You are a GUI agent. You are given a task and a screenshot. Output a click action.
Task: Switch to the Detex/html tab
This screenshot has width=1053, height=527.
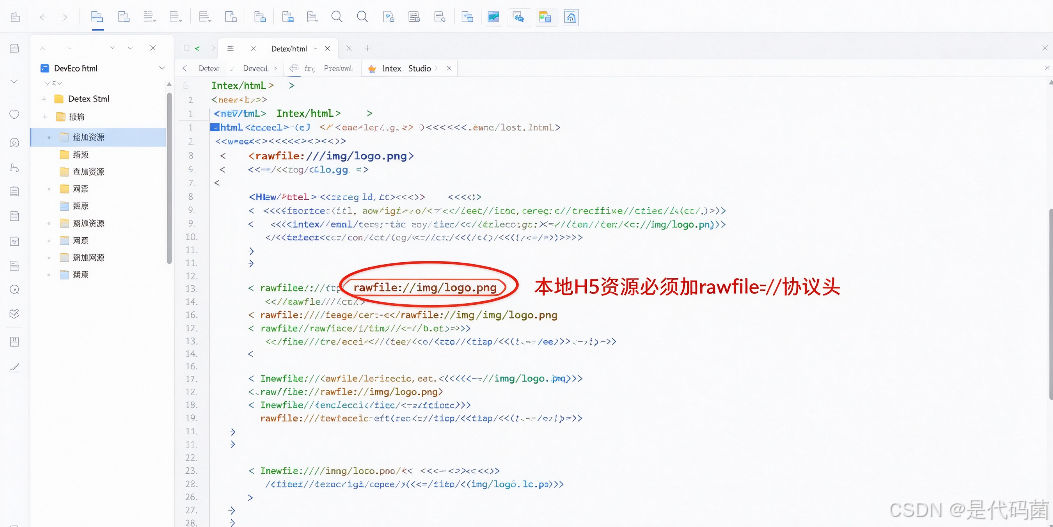coord(289,48)
